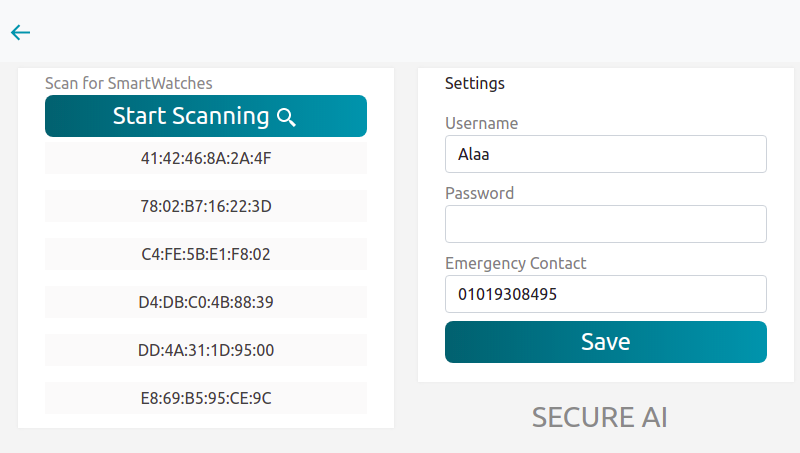
Task: Click the Settings heading
Action: (475, 83)
